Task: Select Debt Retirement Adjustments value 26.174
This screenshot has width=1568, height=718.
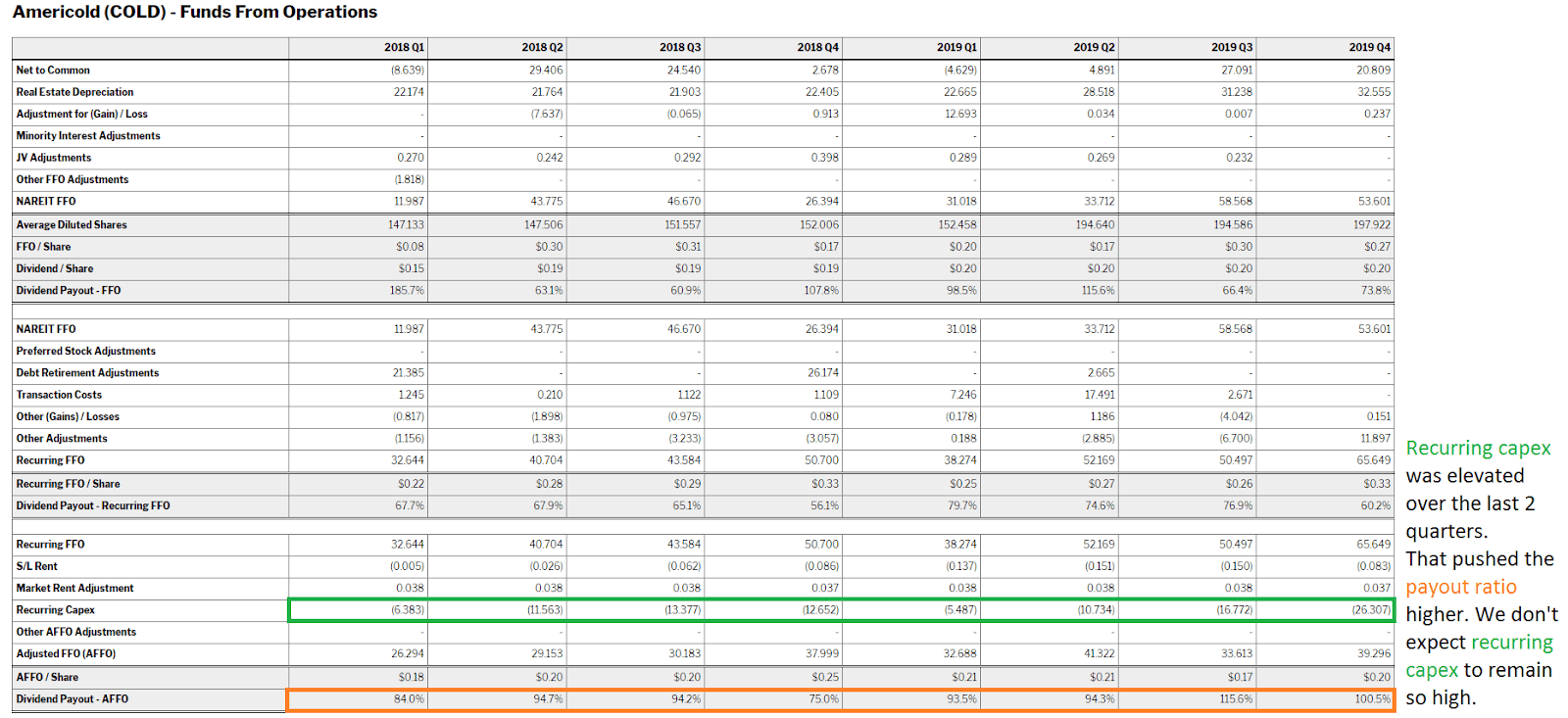Action: pyautogui.click(x=823, y=373)
